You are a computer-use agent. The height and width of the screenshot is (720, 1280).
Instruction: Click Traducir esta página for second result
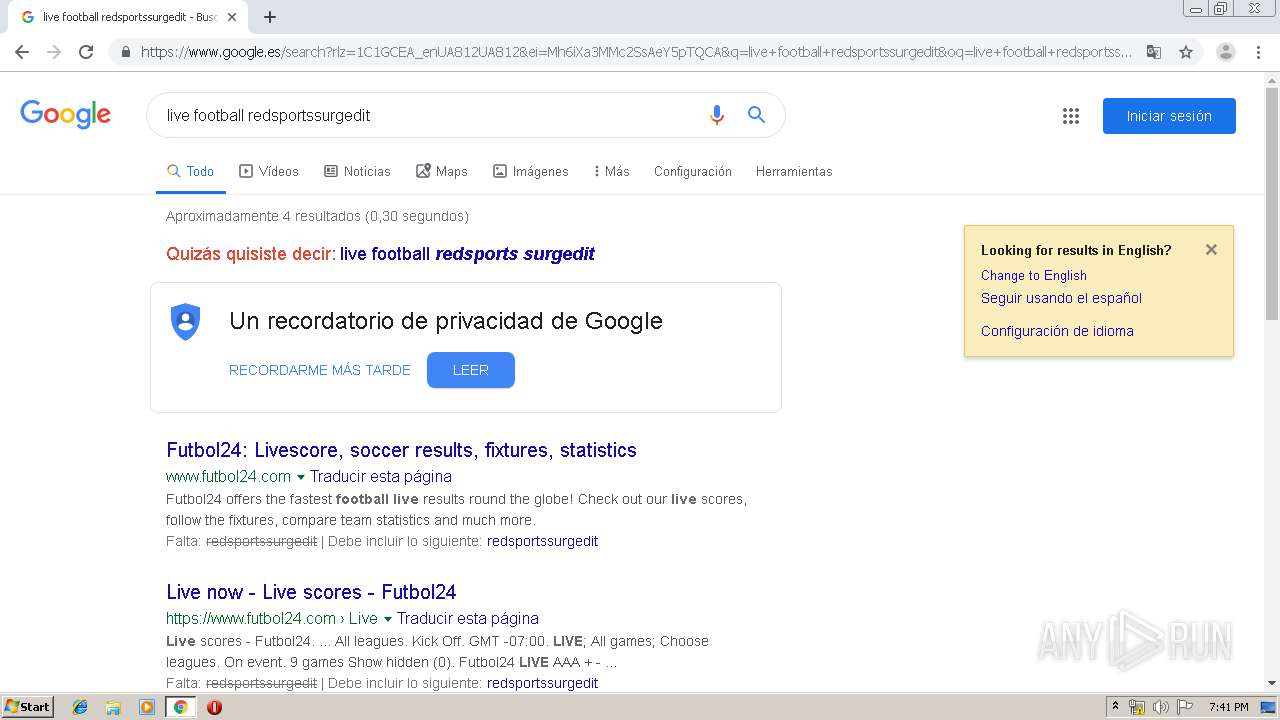click(x=468, y=619)
